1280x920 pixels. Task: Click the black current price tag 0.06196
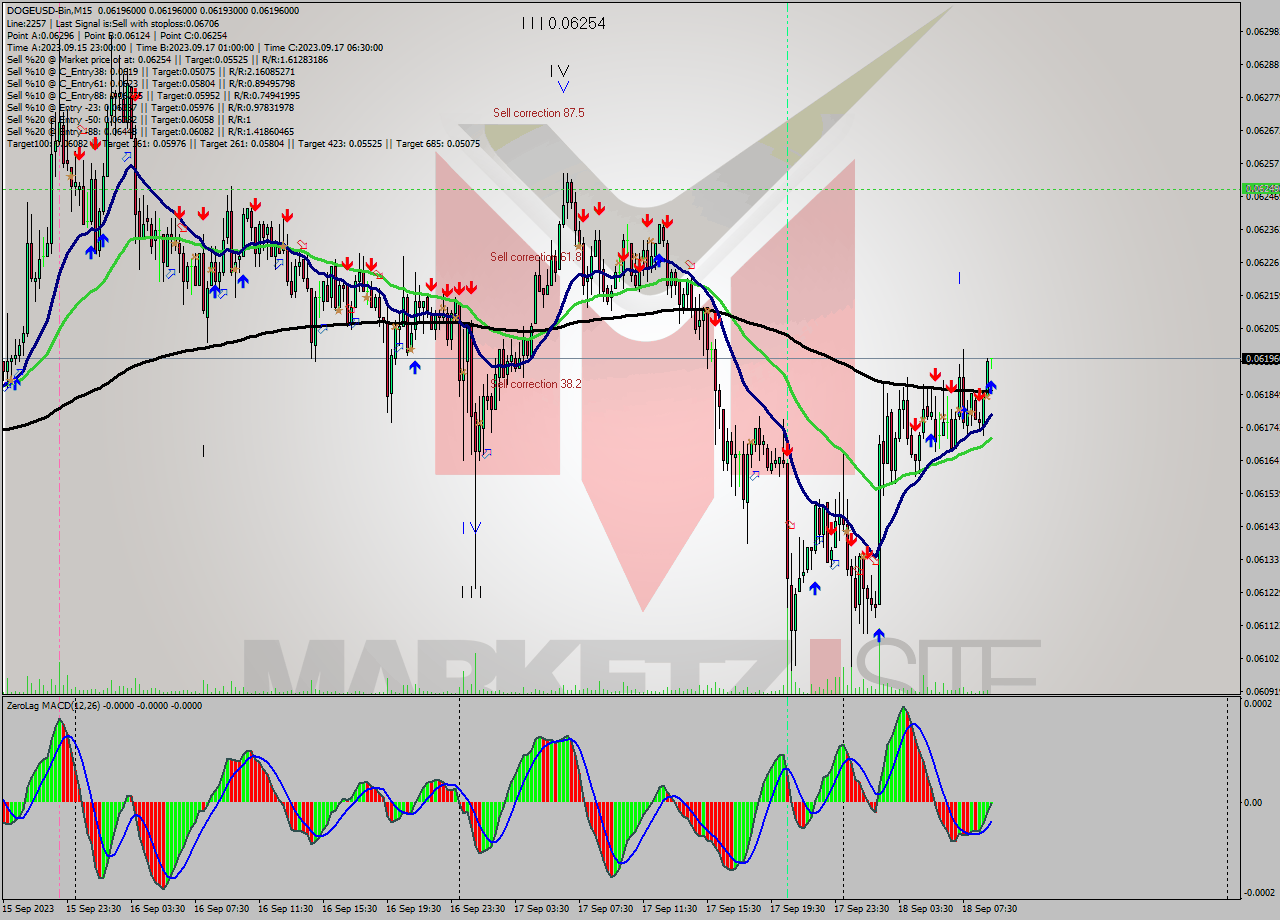click(1259, 358)
